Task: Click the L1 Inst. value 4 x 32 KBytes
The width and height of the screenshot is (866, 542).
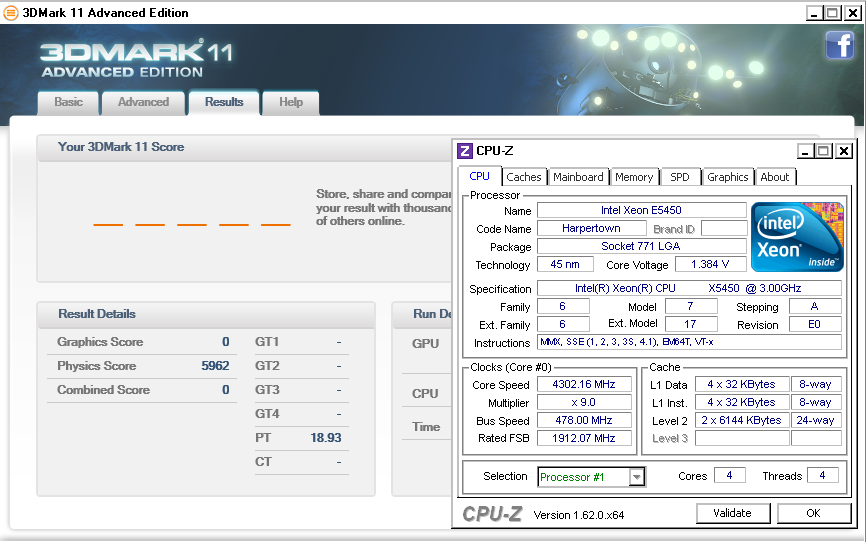Action: point(742,402)
